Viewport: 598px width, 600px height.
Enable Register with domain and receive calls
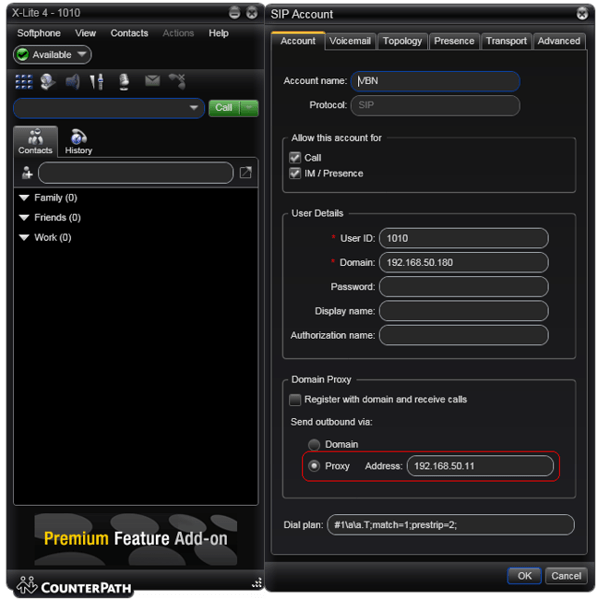[295, 399]
